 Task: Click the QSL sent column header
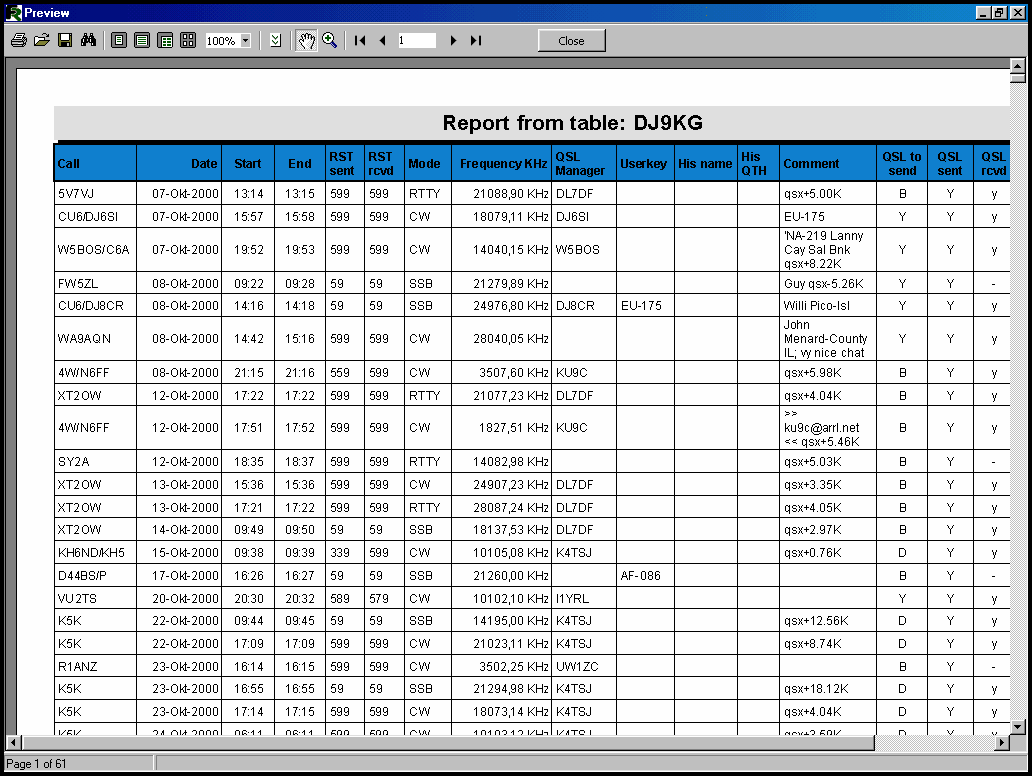coord(950,163)
